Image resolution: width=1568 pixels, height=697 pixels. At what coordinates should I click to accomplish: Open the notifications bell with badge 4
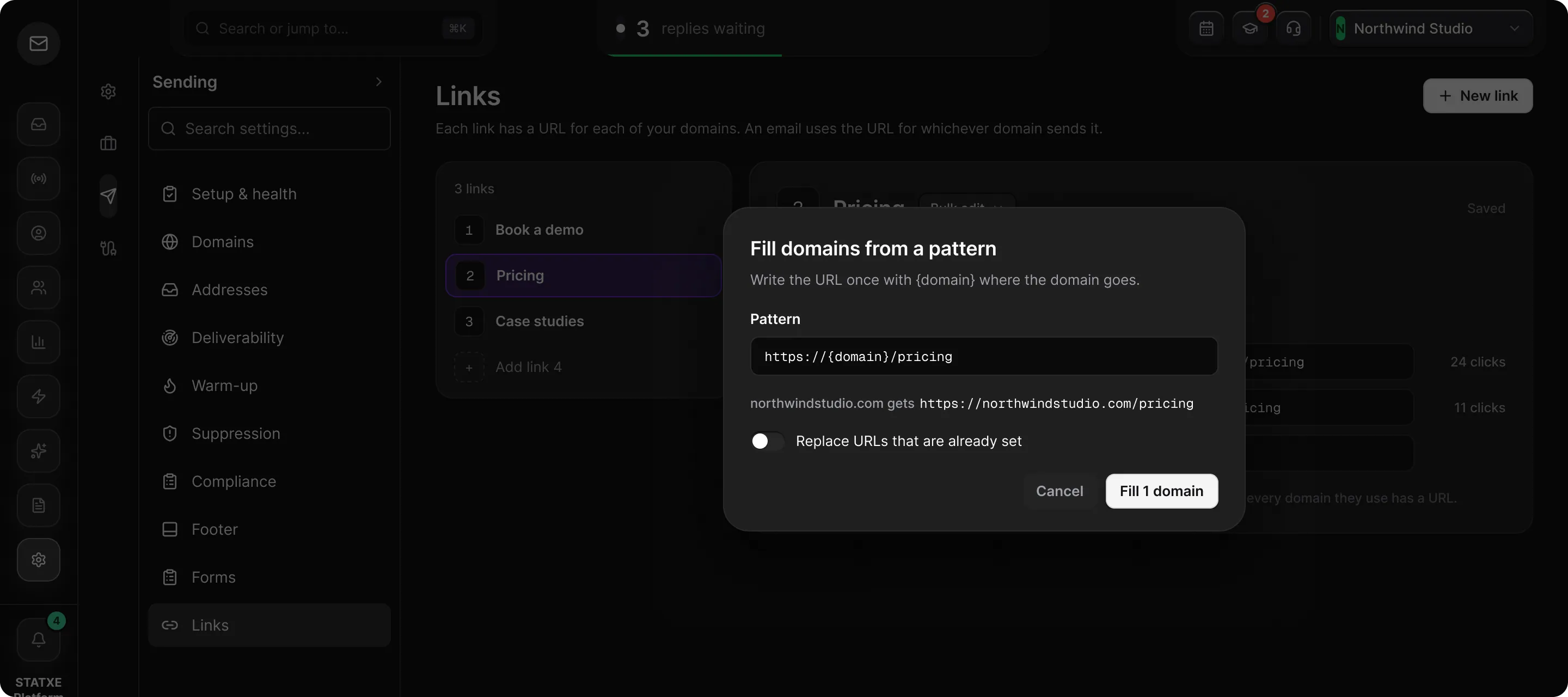pyautogui.click(x=38, y=640)
